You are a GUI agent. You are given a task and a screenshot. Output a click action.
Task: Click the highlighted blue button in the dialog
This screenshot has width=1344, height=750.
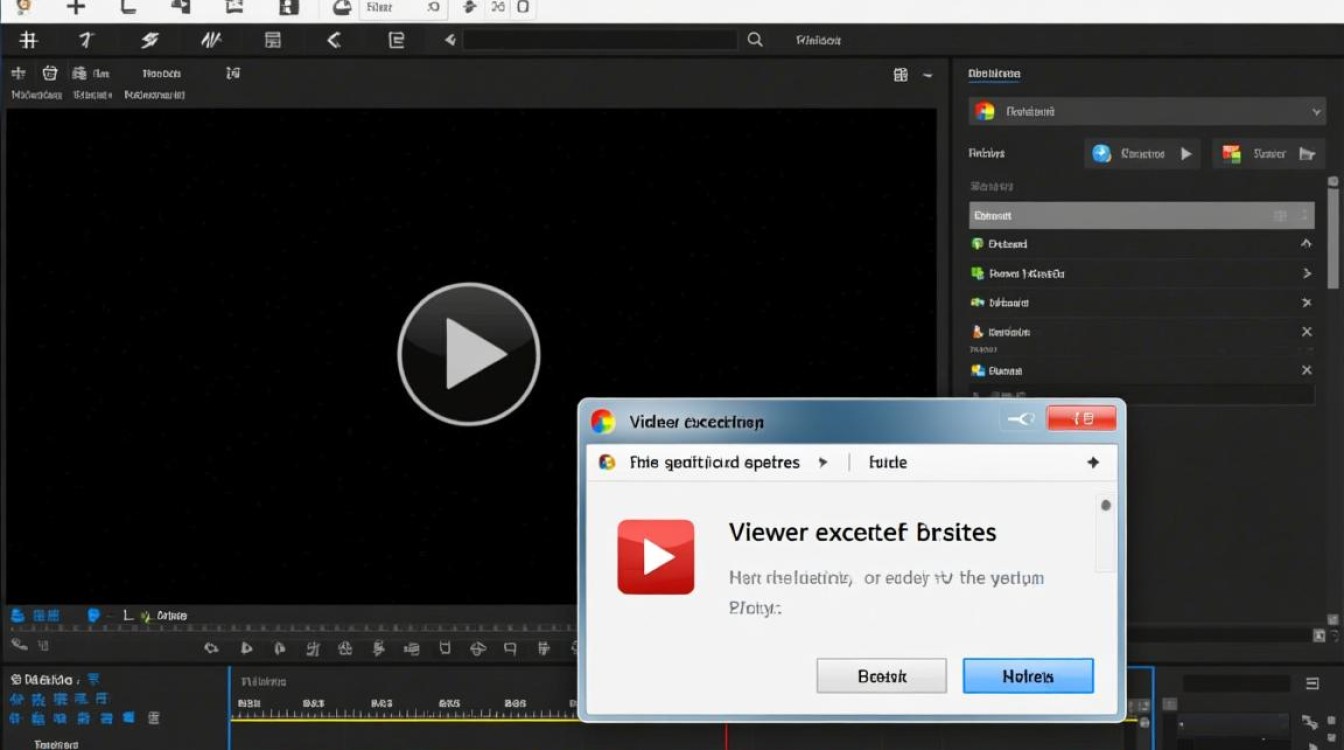tap(1028, 676)
